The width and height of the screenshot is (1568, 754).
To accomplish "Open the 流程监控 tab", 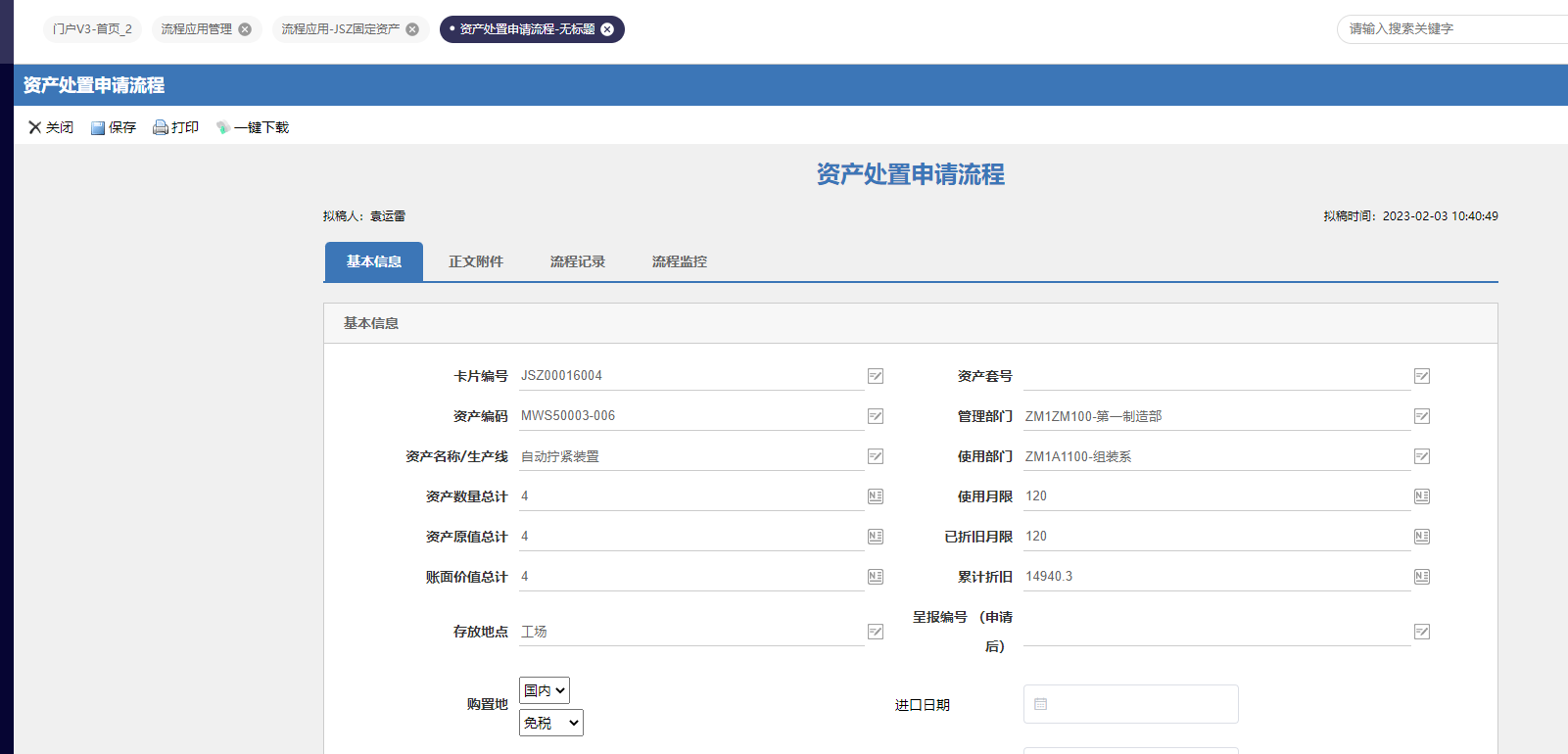I will tap(680, 261).
